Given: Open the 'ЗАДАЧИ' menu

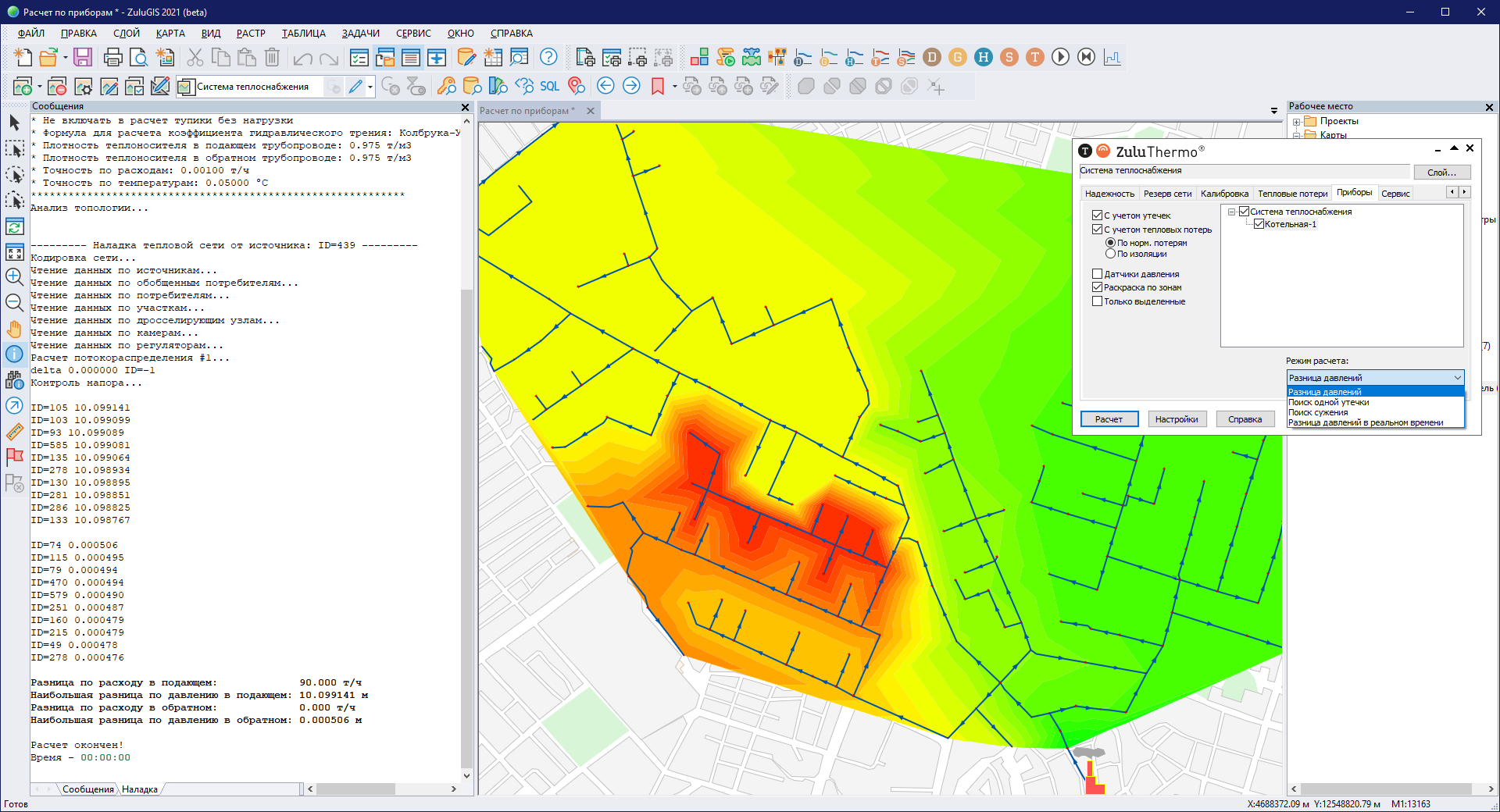Looking at the screenshot, I should [x=360, y=34].
